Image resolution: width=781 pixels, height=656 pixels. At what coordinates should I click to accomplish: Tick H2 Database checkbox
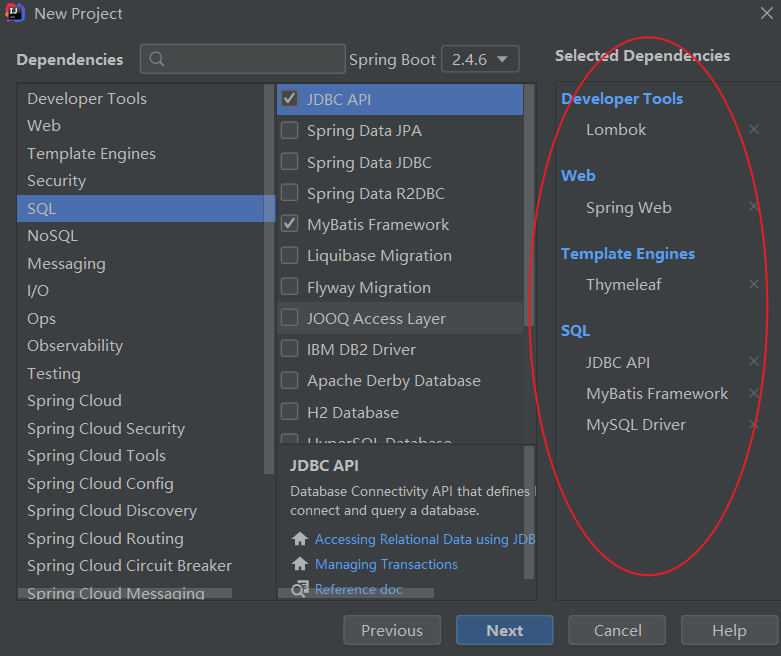[x=289, y=411]
